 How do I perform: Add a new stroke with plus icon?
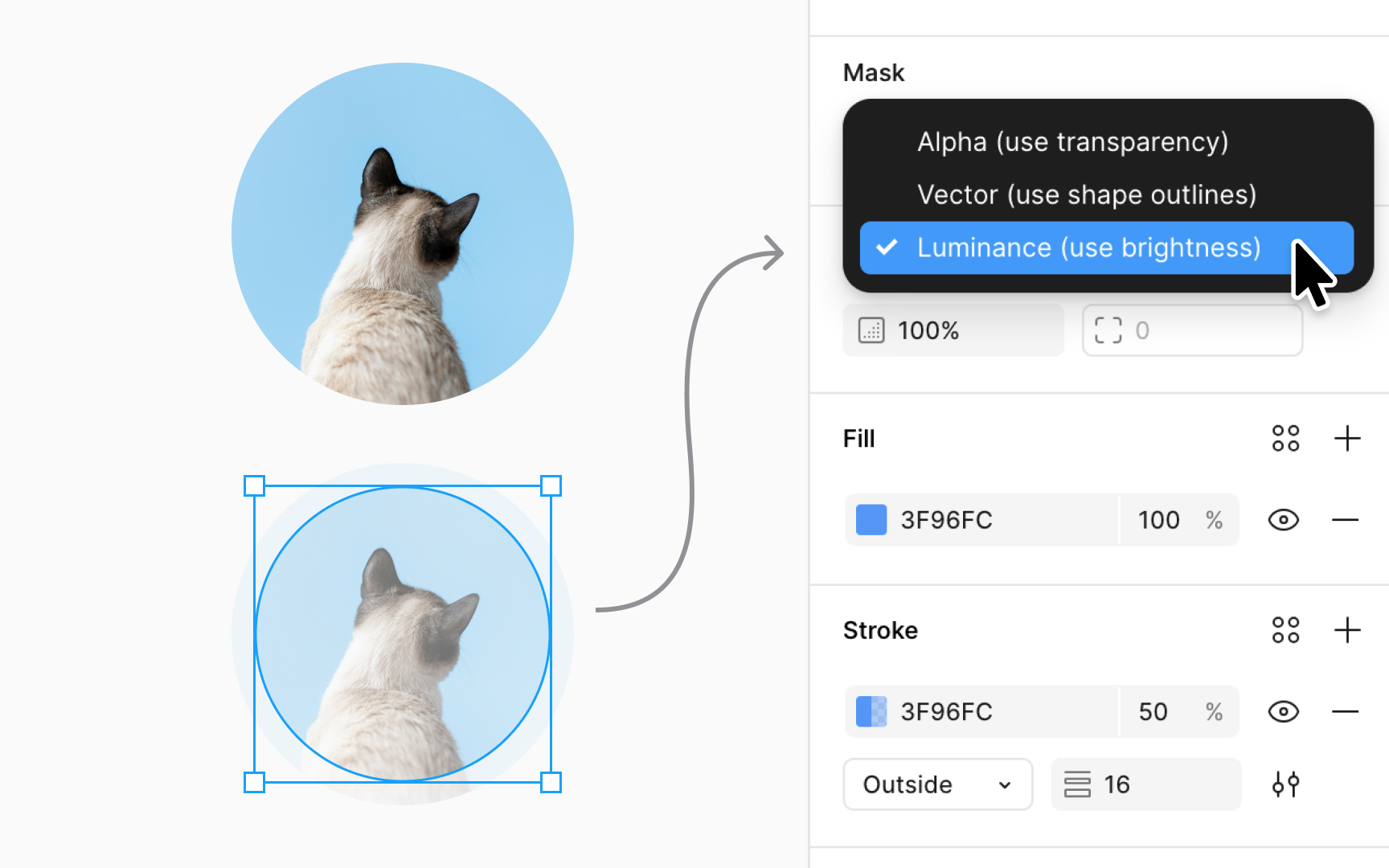point(1347,630)
